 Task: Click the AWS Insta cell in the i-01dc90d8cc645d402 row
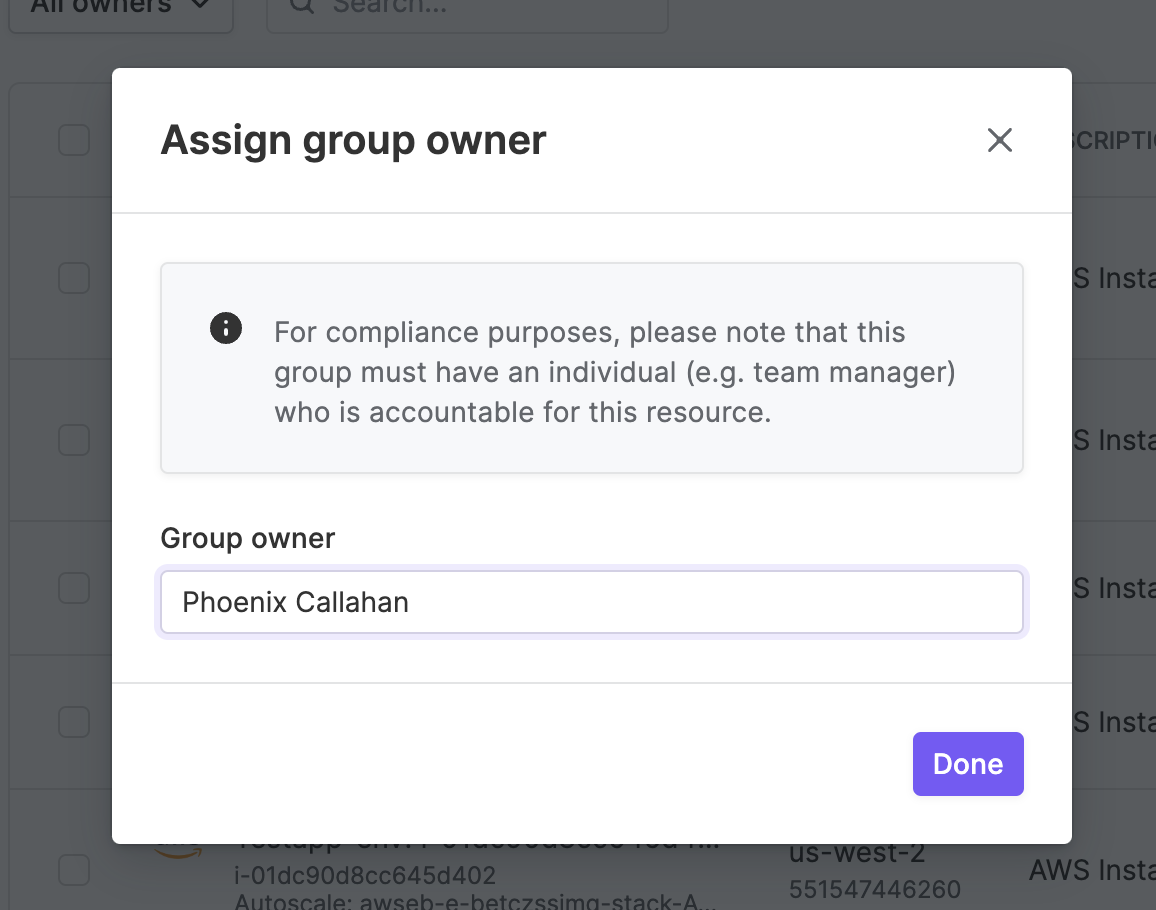tap(1093, 870)
